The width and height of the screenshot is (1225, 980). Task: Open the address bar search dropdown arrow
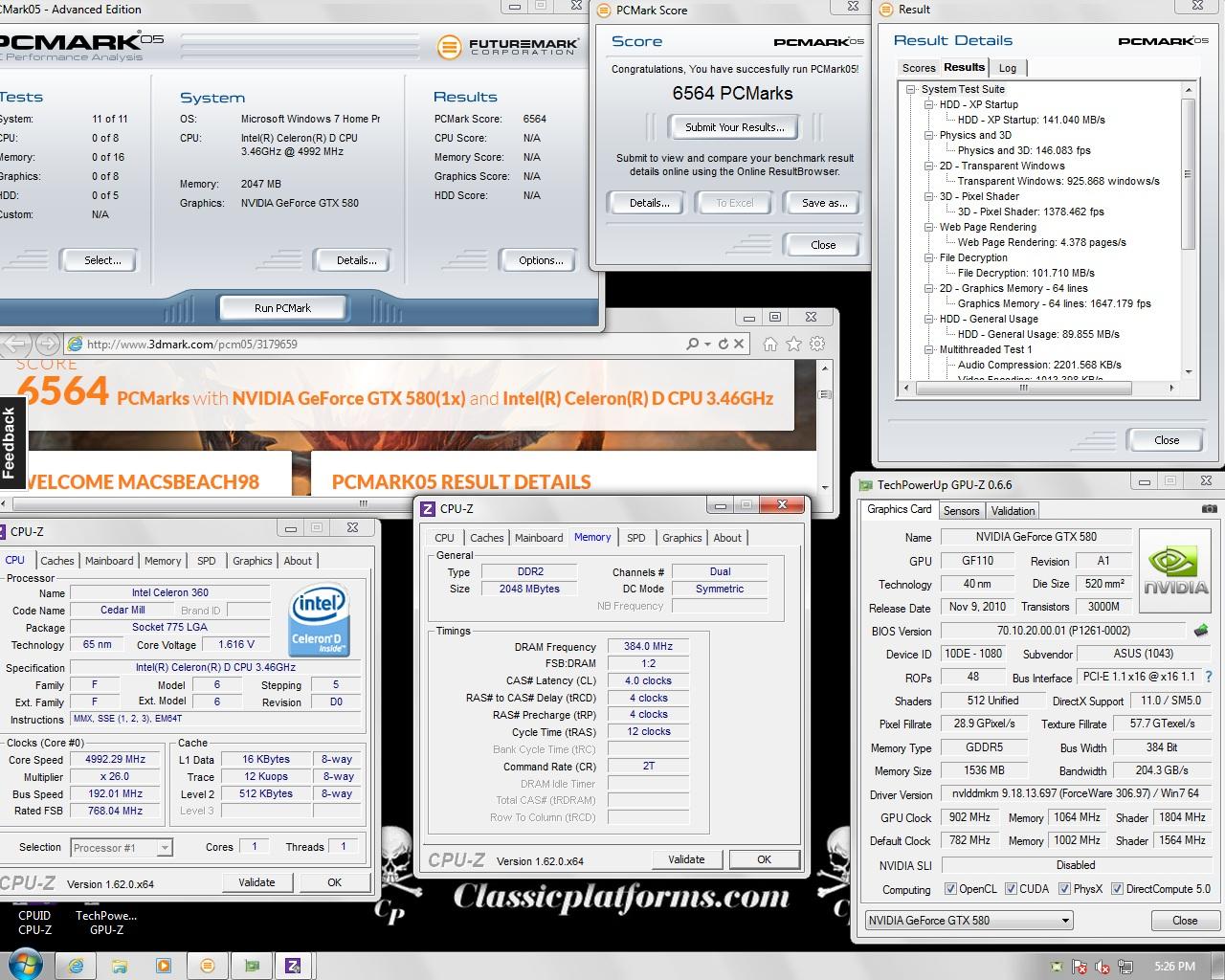click(x=707, y=344)
